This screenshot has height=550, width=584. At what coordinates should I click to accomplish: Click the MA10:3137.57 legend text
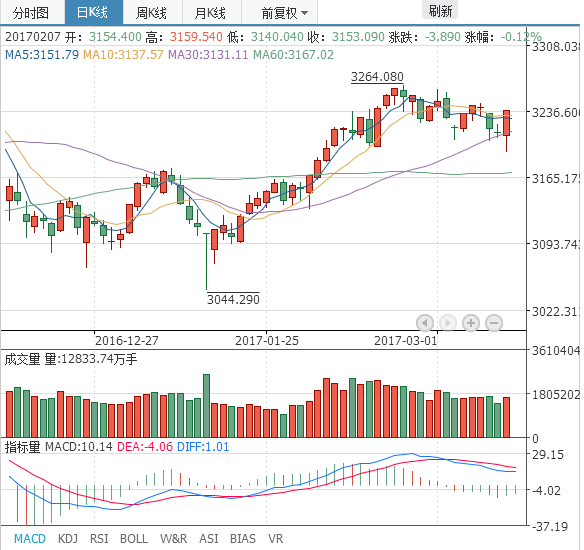pyautogui.click(x=123, y=55)
